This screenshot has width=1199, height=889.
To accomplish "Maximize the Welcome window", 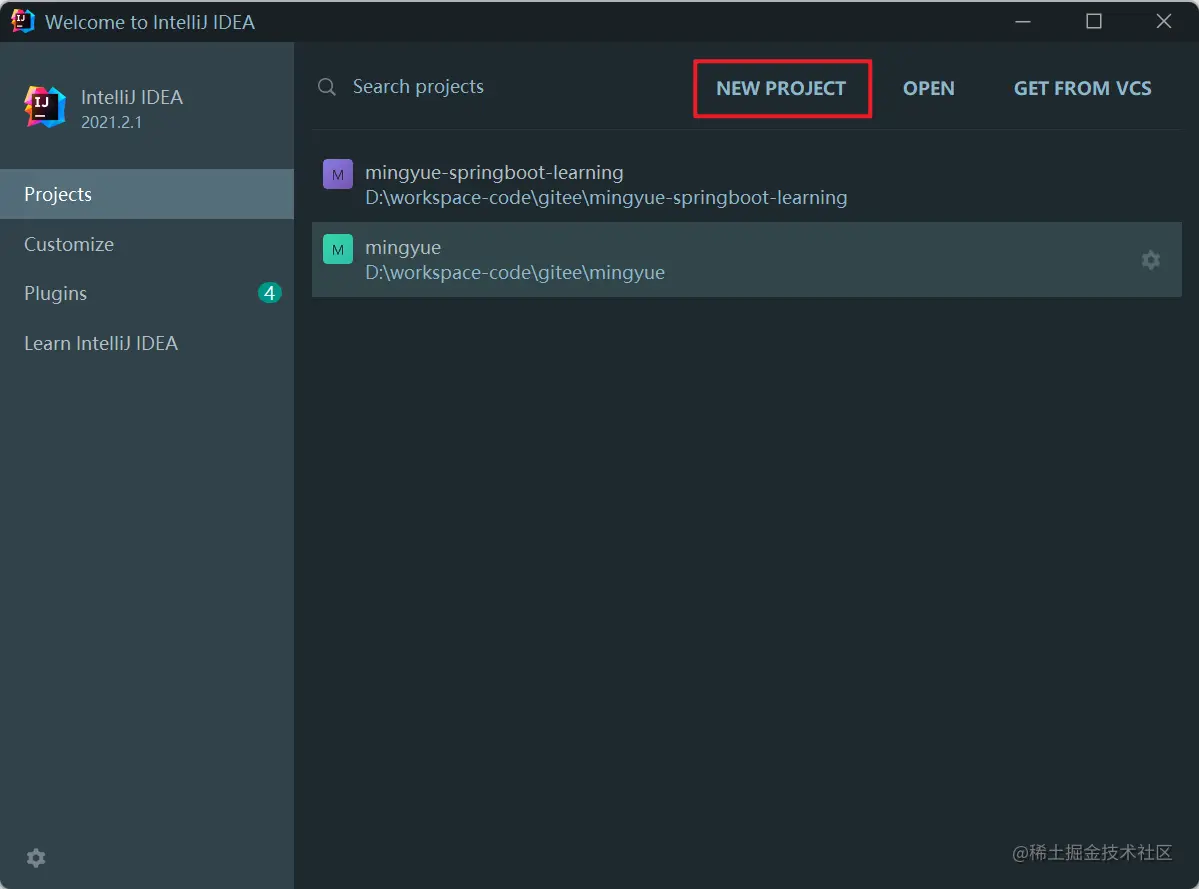I will (1093, 21).
